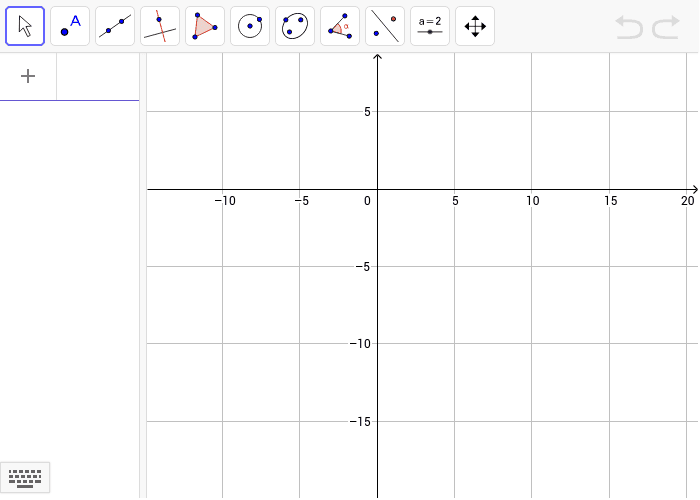
Task: Click the y-axis label −15
Action: 360,421
